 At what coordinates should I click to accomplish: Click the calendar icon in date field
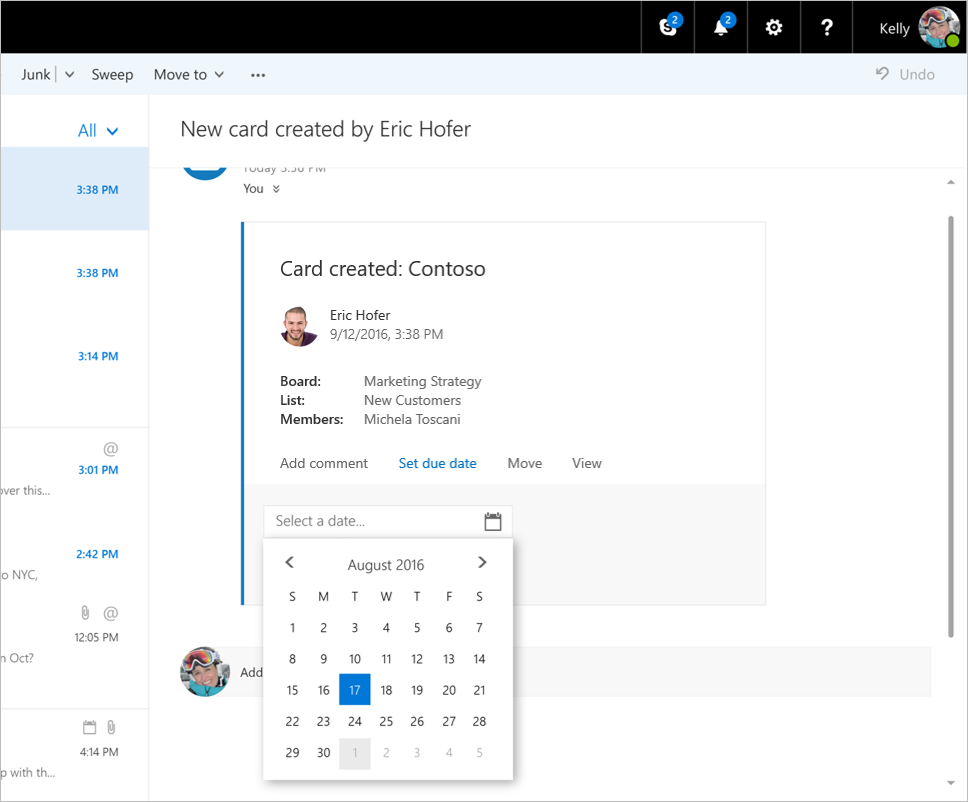tap(492, 521)
